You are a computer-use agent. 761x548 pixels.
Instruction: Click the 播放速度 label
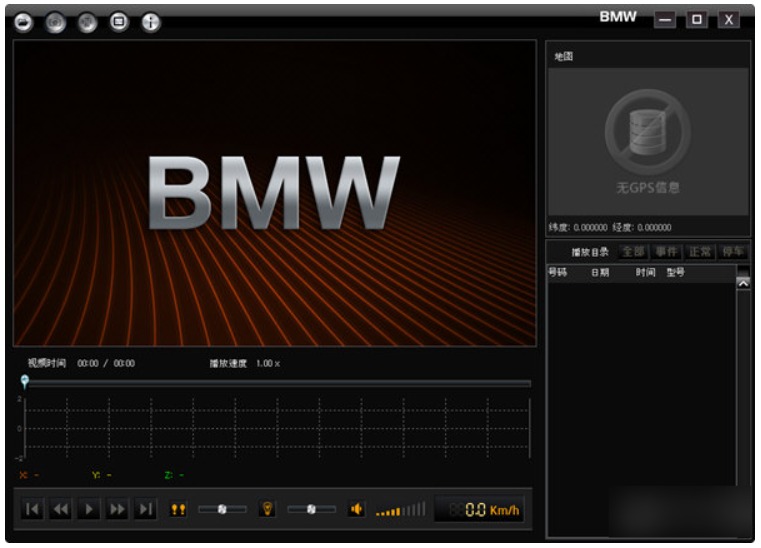click(x=228, y=364)
